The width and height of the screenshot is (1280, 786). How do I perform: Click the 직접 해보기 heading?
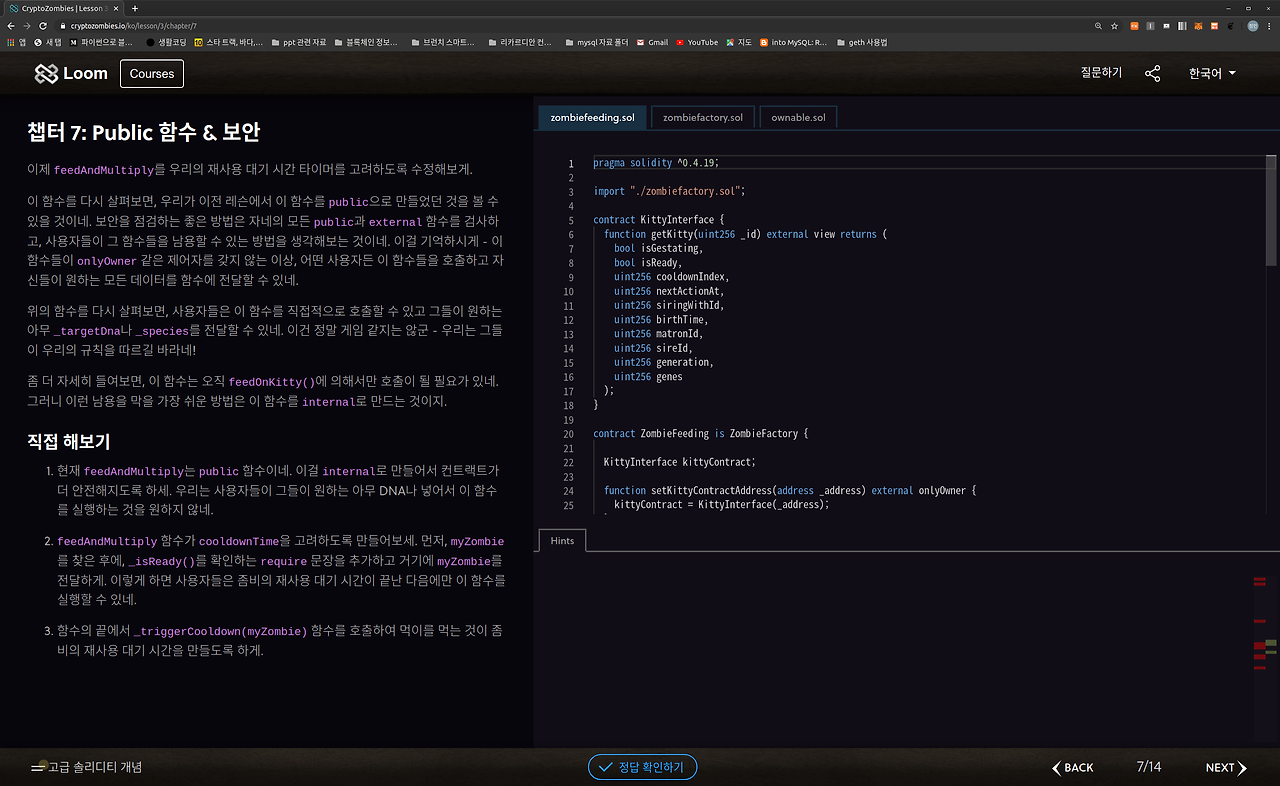coord(69,441)
